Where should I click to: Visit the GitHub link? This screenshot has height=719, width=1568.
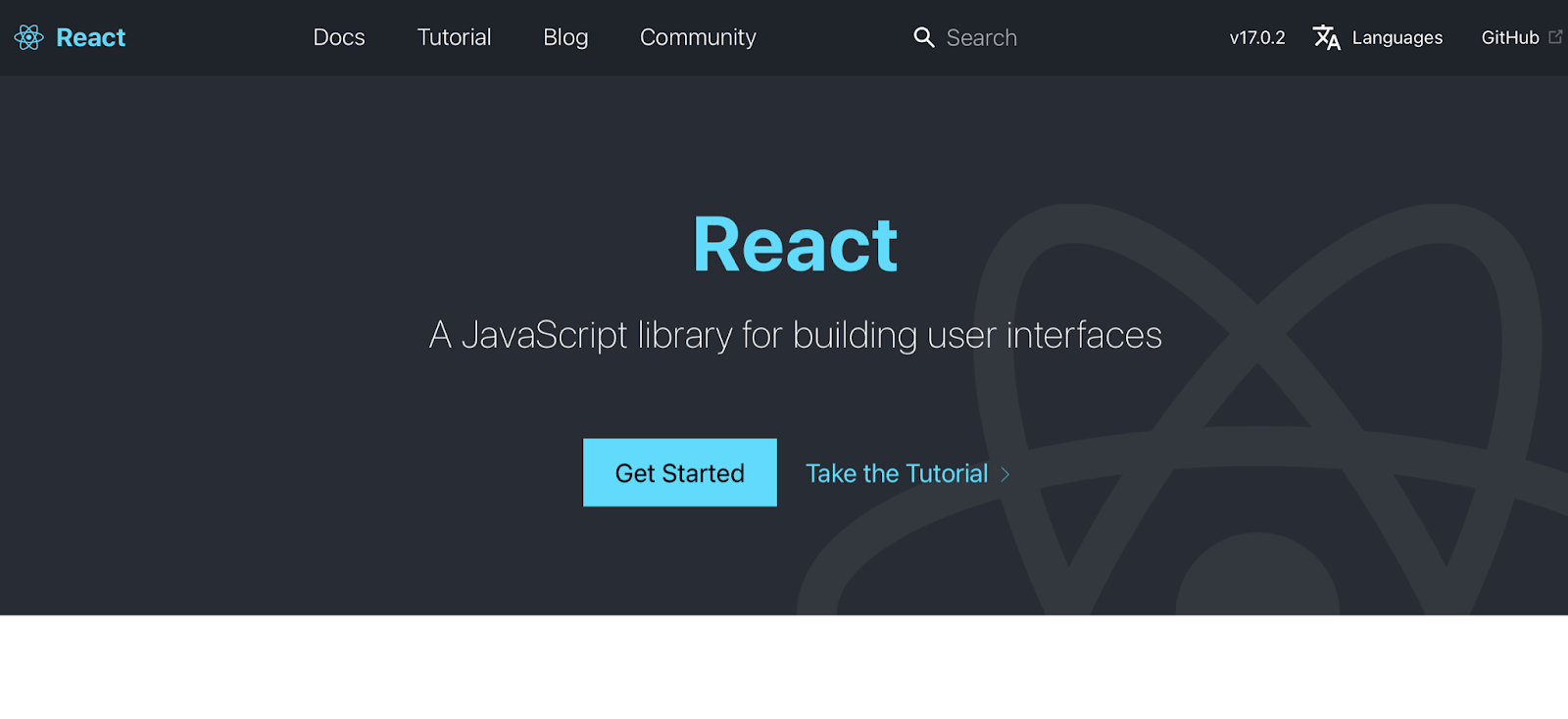(1510, 37)
